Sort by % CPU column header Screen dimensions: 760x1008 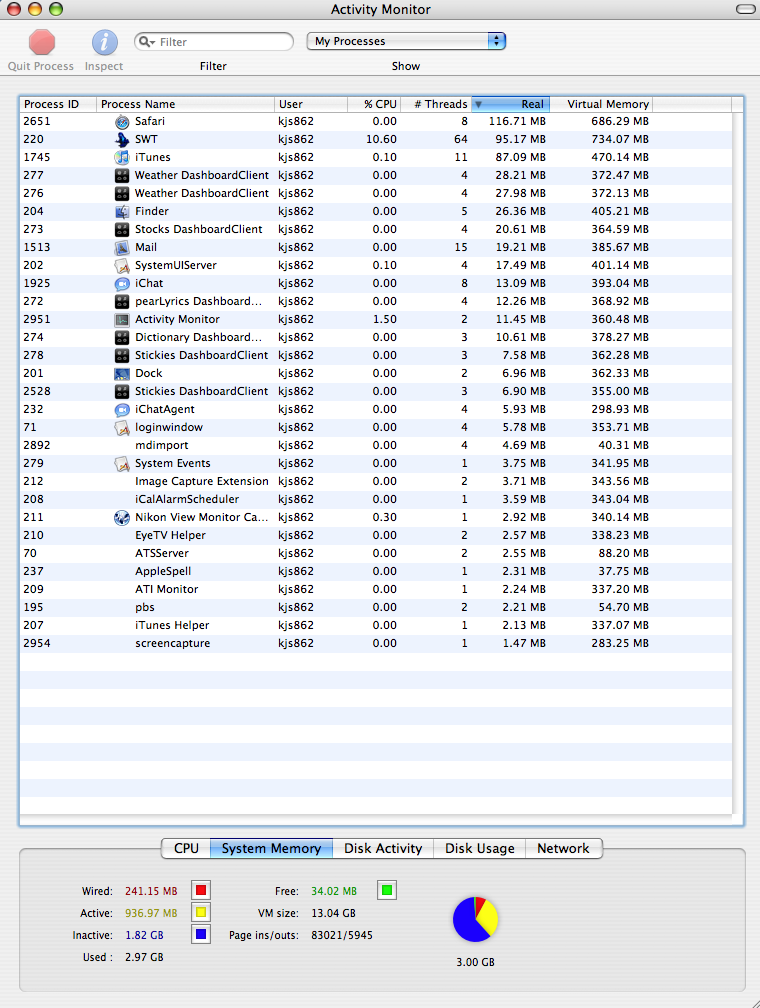pos(374,104)
